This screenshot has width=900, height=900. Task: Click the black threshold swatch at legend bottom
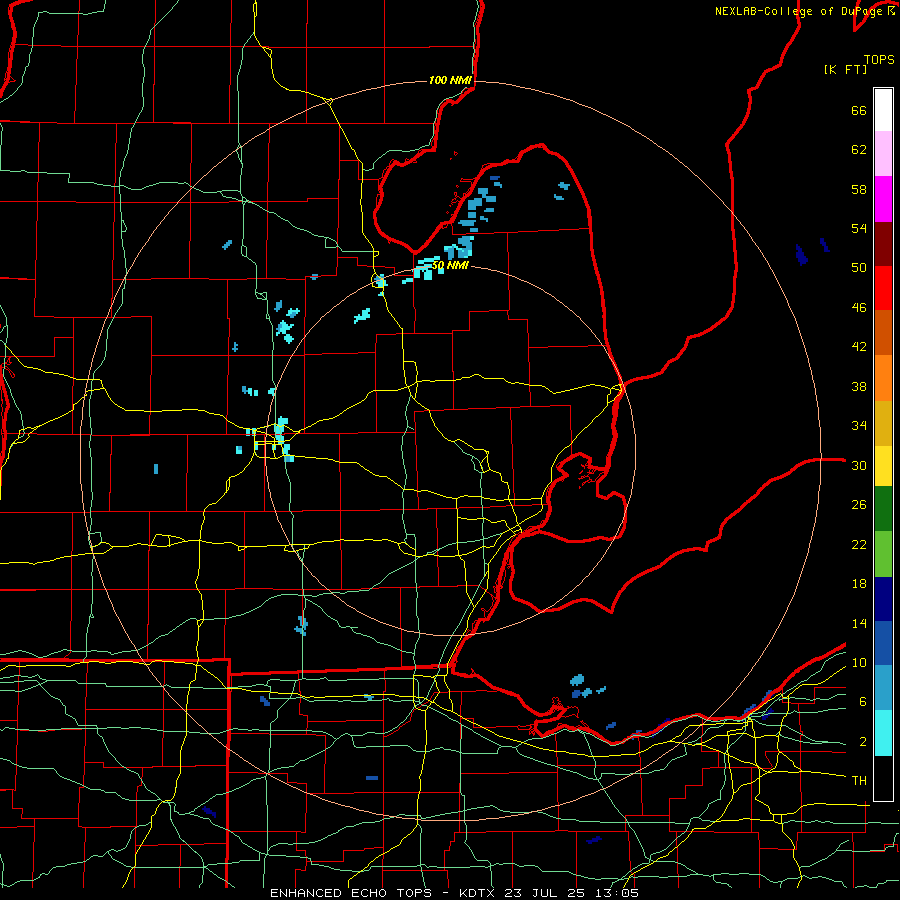883,778
